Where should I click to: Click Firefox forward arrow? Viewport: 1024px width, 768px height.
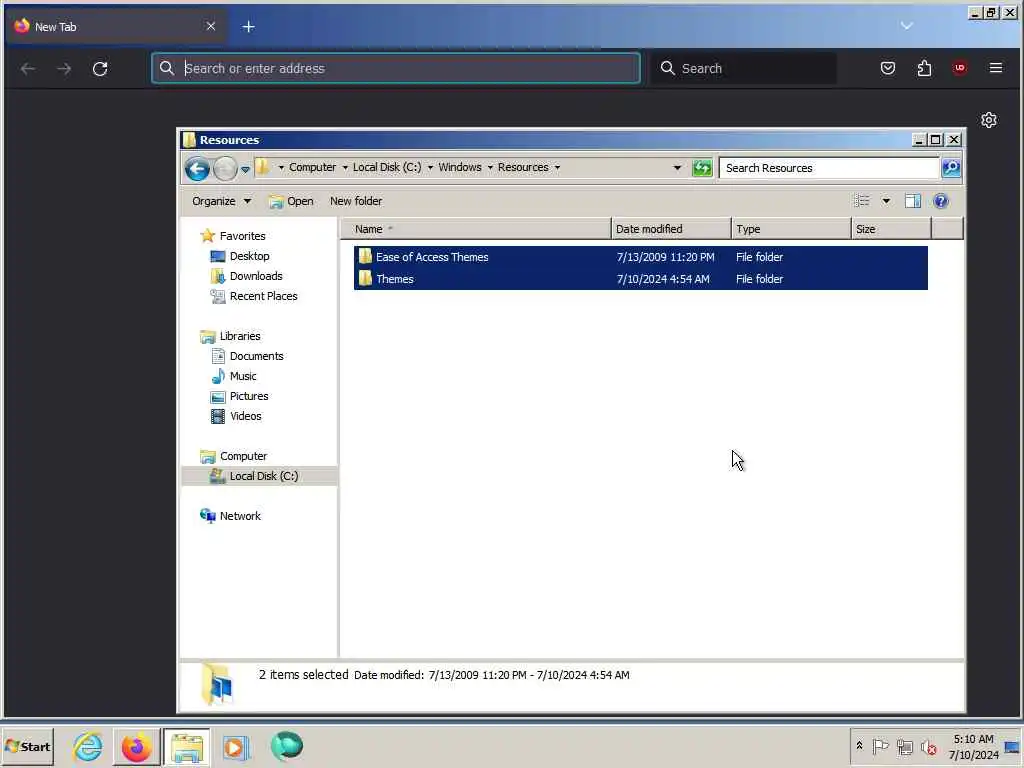(x=64, y=69)
